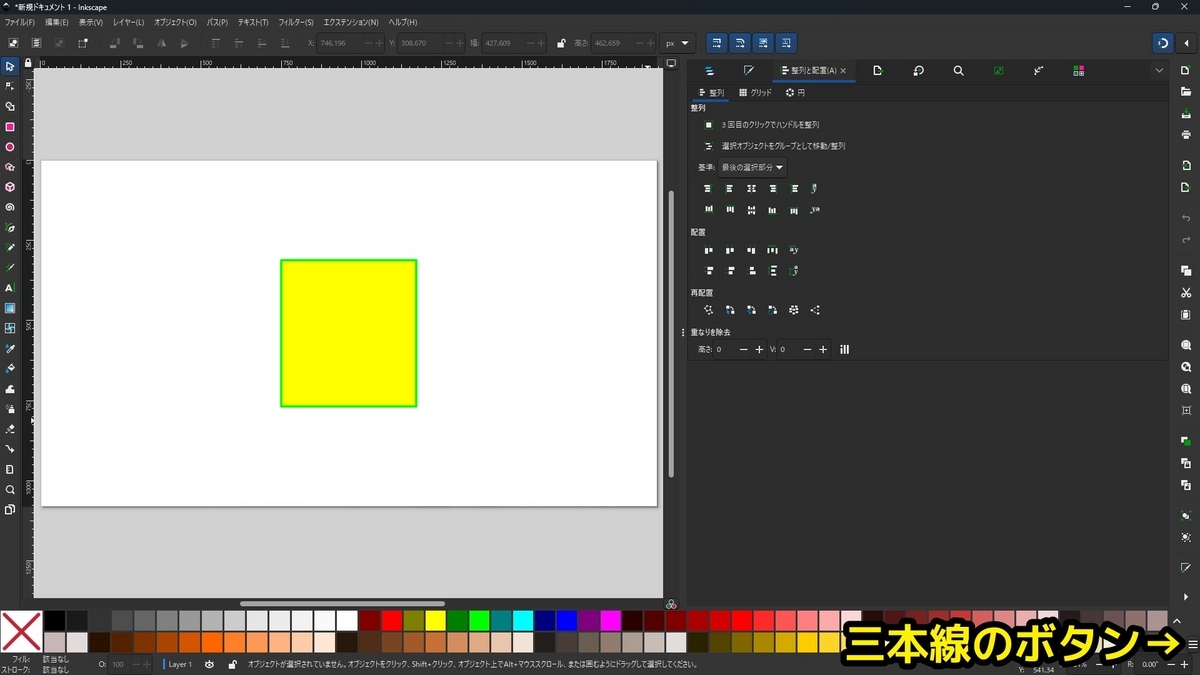The image size is (1200, 675).
Task: Select the Node edit tool
Action: point(10,86)
